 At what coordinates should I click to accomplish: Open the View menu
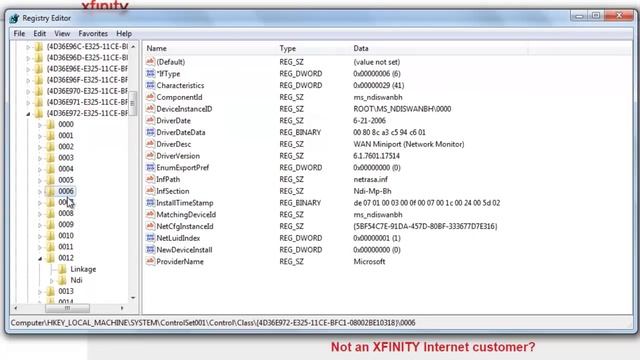tap(62, 33)
